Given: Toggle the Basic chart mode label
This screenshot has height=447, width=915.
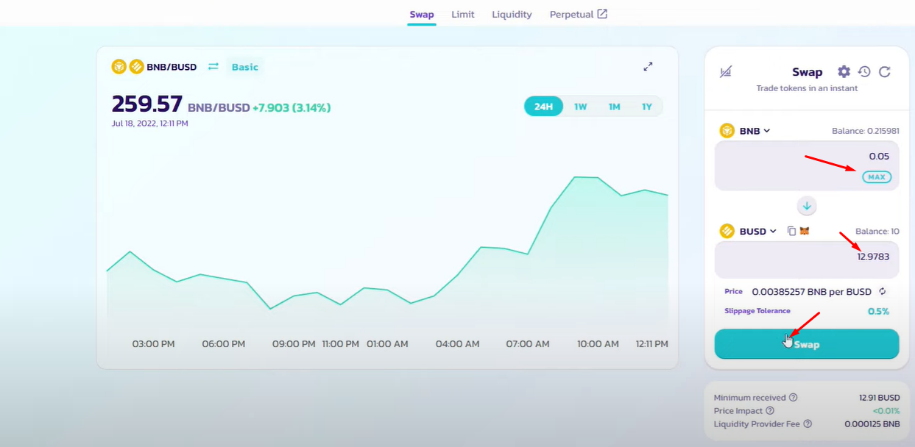Looking at the screenshot, I should [x=245, y=67].
